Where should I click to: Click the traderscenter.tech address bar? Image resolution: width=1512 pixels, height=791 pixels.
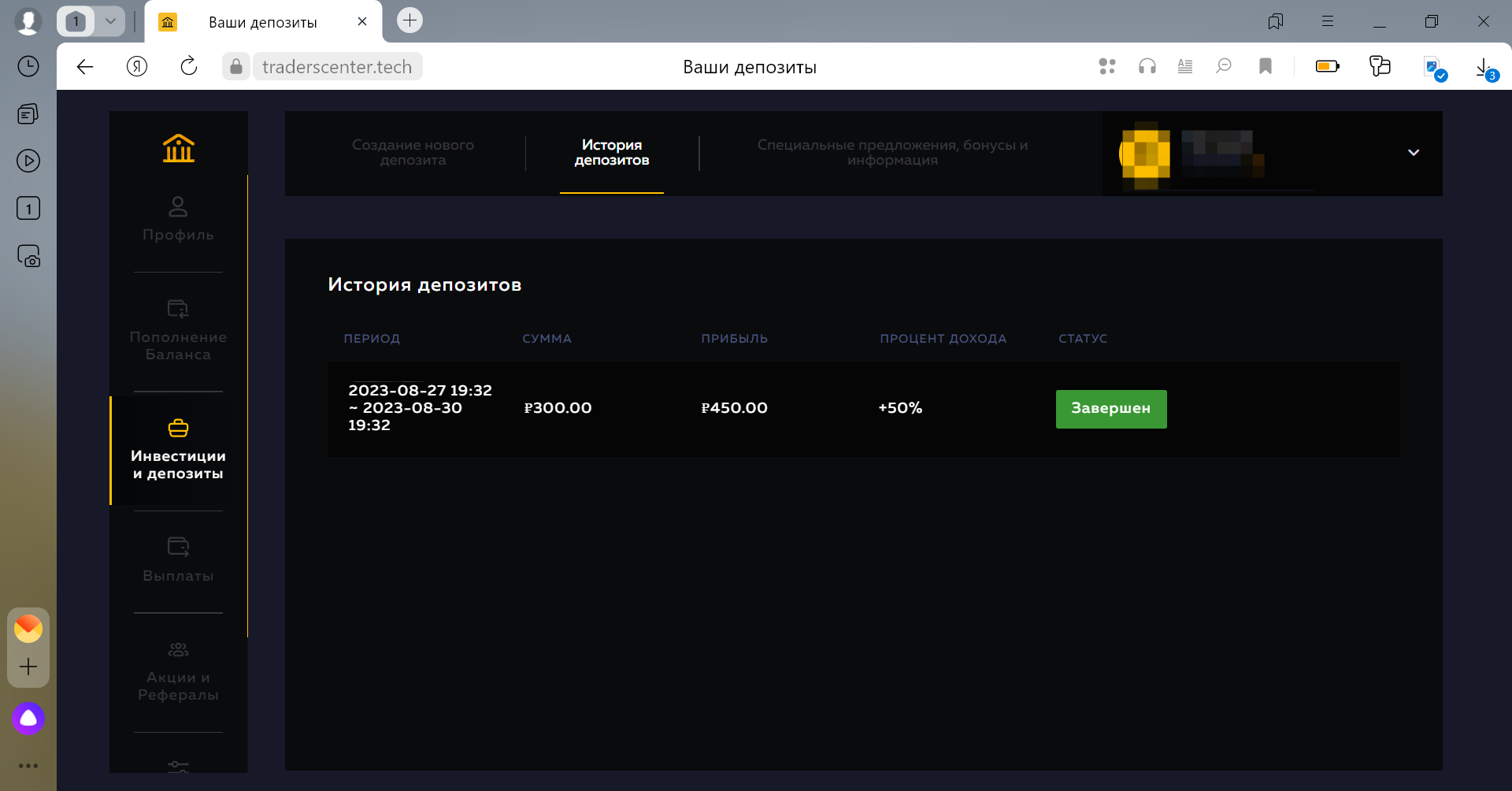337,66
